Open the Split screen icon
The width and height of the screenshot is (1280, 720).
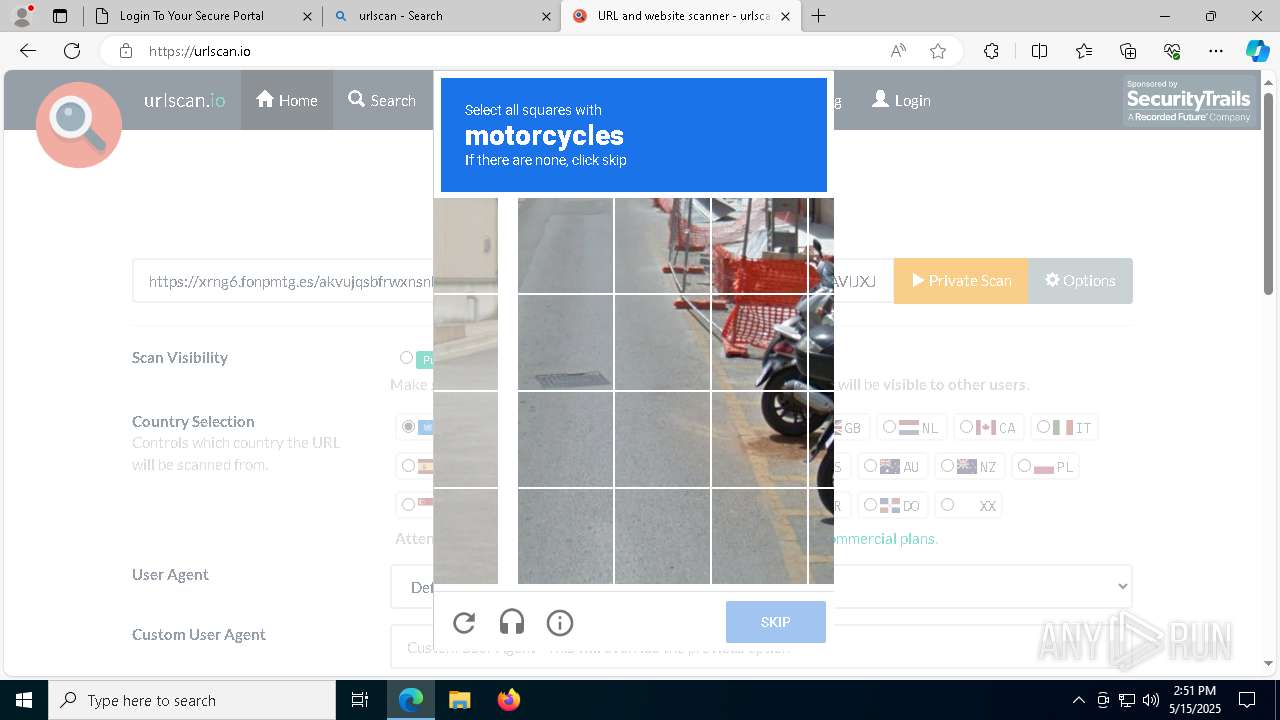(x=1039, y=51)
